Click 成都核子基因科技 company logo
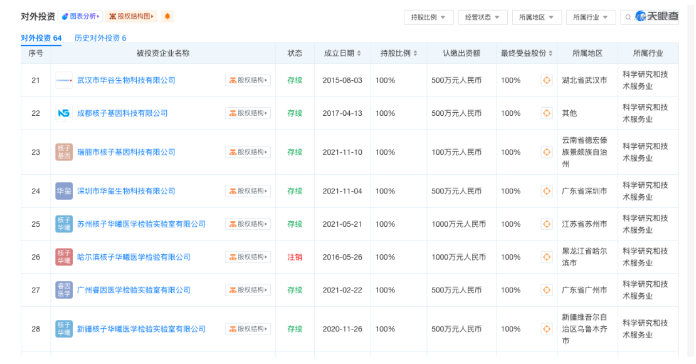Screen dimensions: 696x364 click(64, 113)
